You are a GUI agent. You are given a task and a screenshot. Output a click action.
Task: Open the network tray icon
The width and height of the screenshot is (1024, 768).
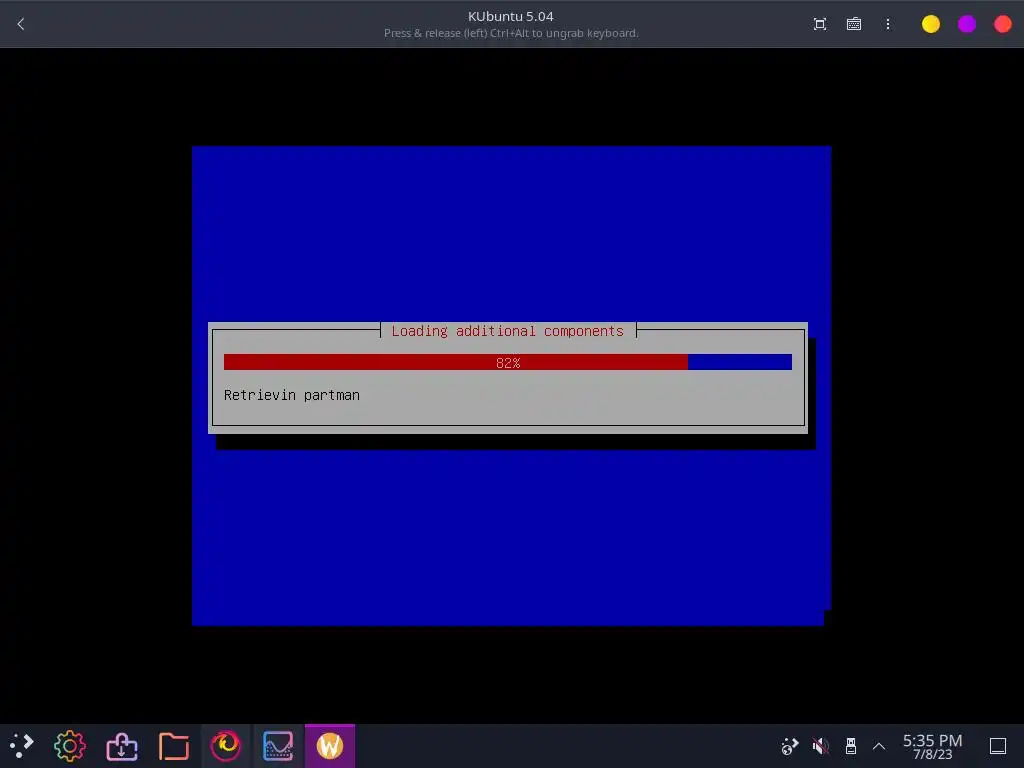(790, 745)
